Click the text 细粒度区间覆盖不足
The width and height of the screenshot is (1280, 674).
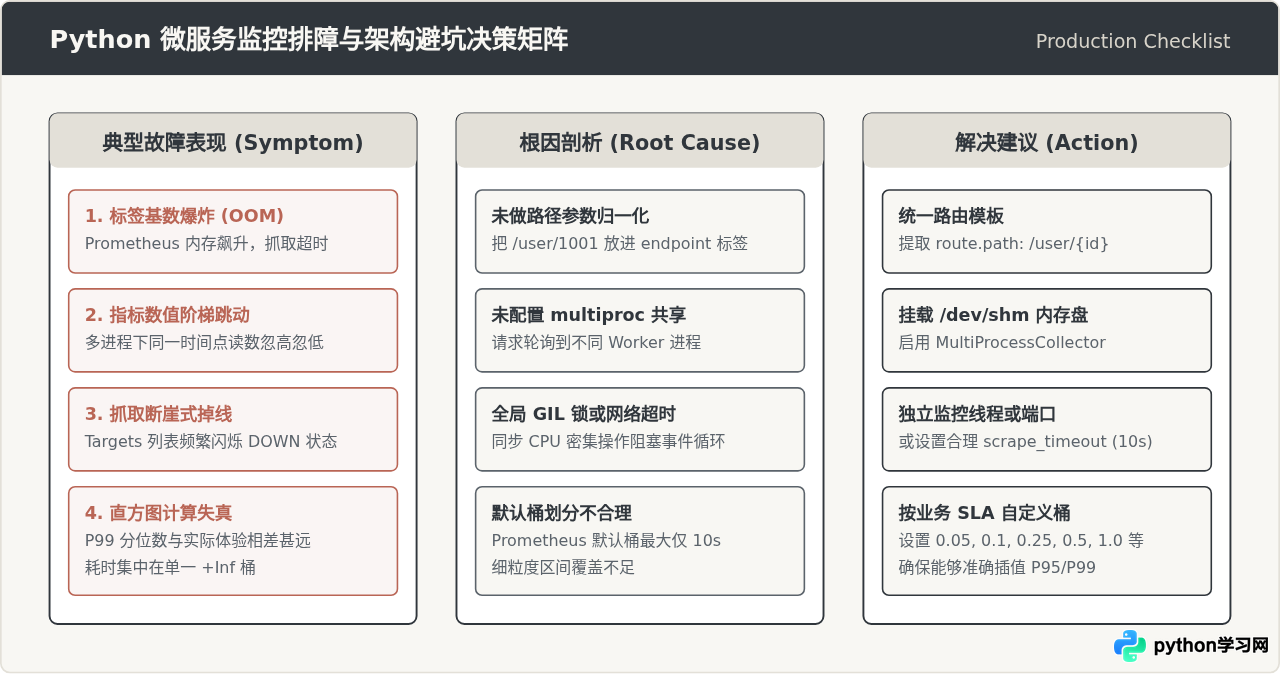[x=563, y=567]
